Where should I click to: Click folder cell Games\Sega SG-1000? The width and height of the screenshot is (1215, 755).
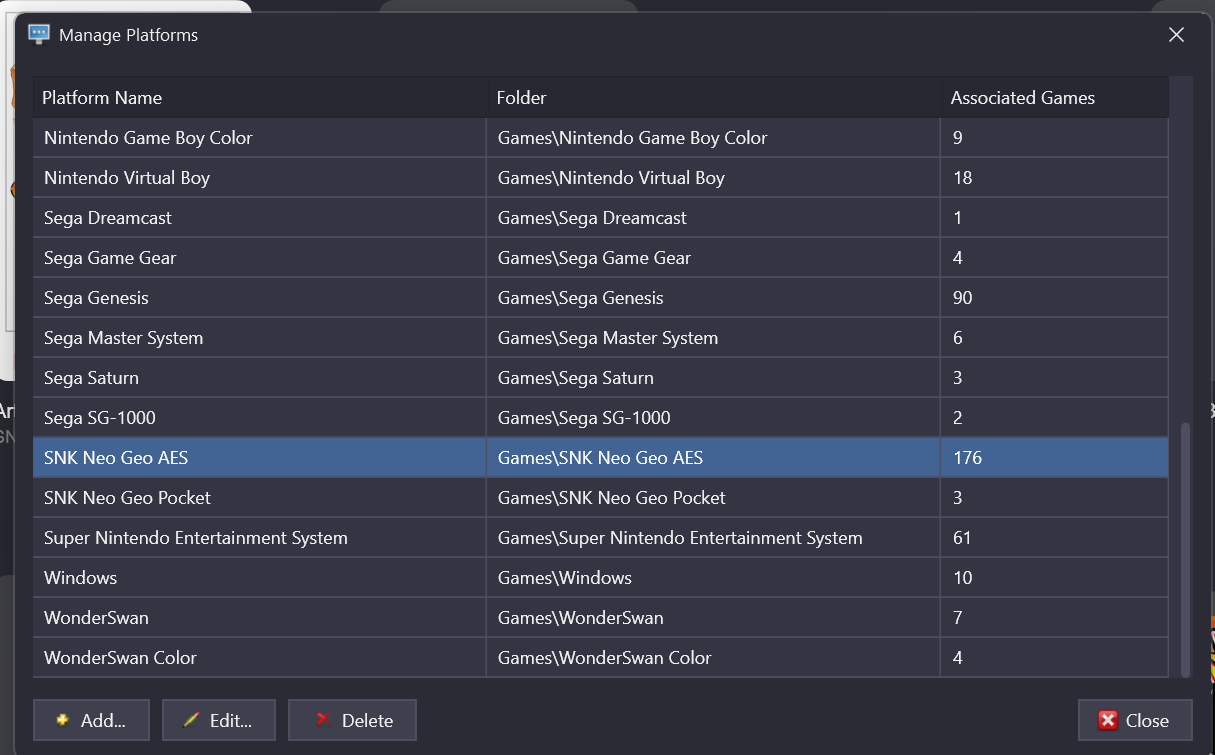point(714,418)
